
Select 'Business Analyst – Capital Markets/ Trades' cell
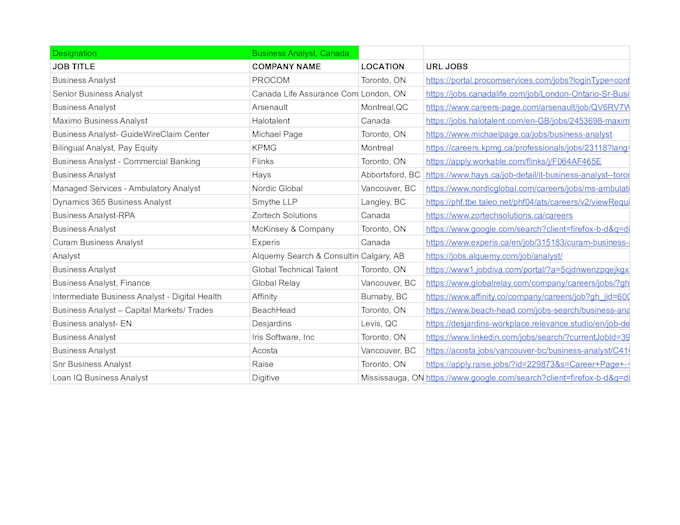tap(150, 310)
